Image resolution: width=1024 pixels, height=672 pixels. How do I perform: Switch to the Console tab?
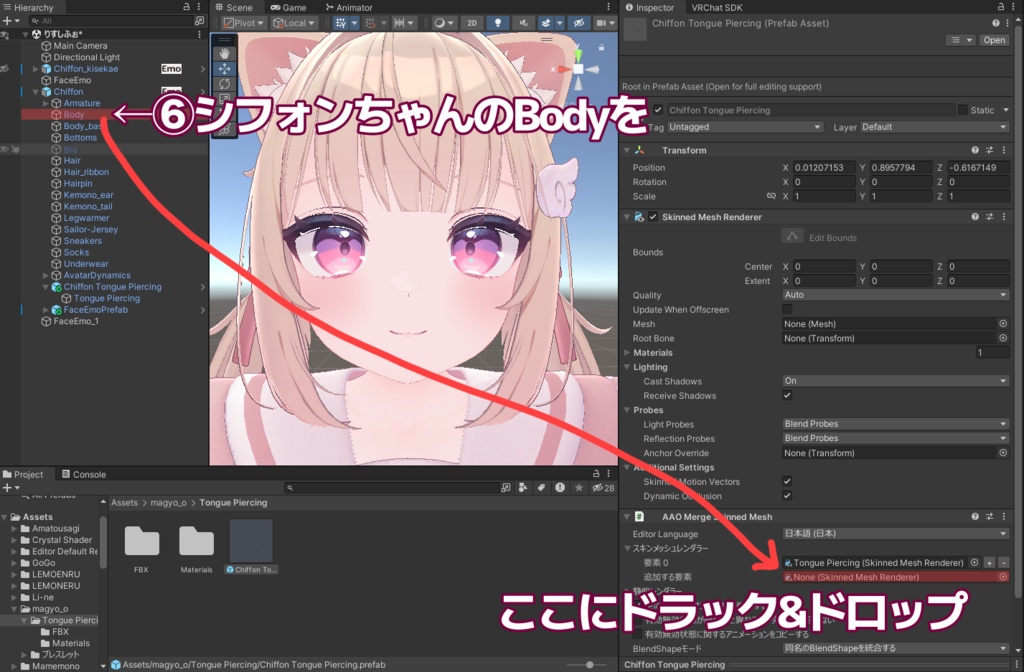[x=84, y=474]
